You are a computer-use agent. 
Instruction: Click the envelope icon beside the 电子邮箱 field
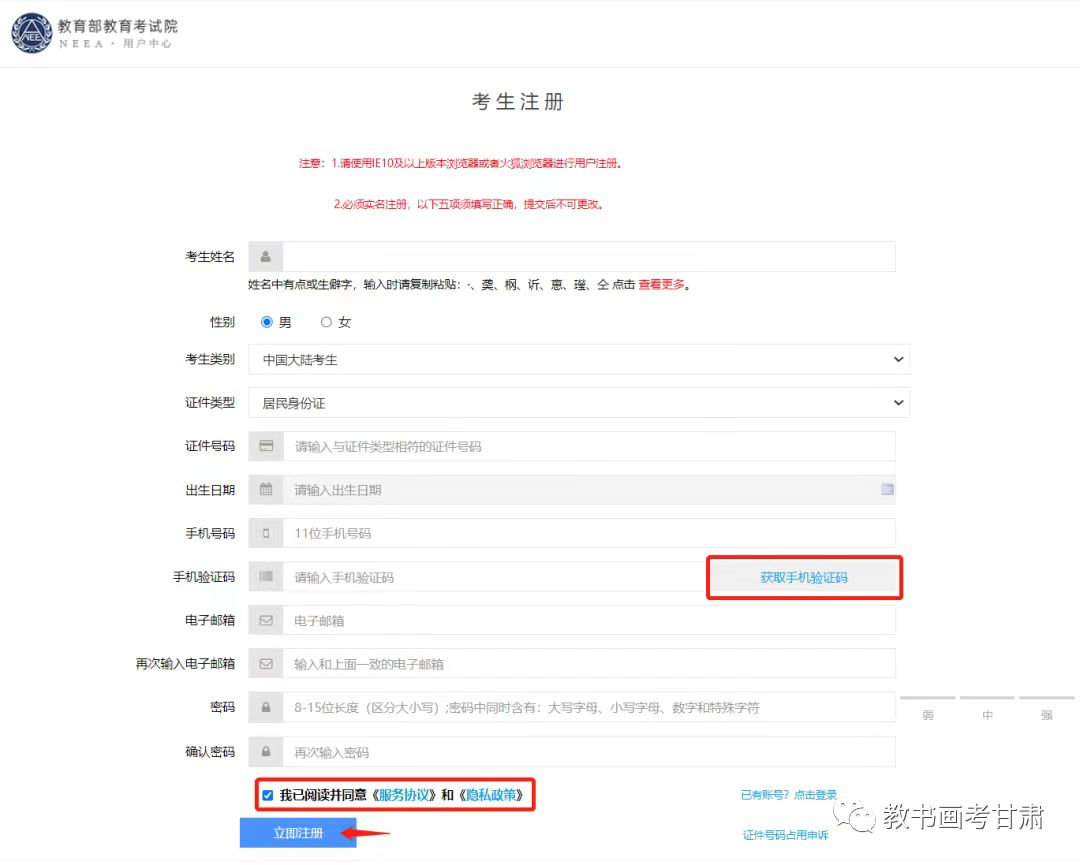click(x=266, y=621)
